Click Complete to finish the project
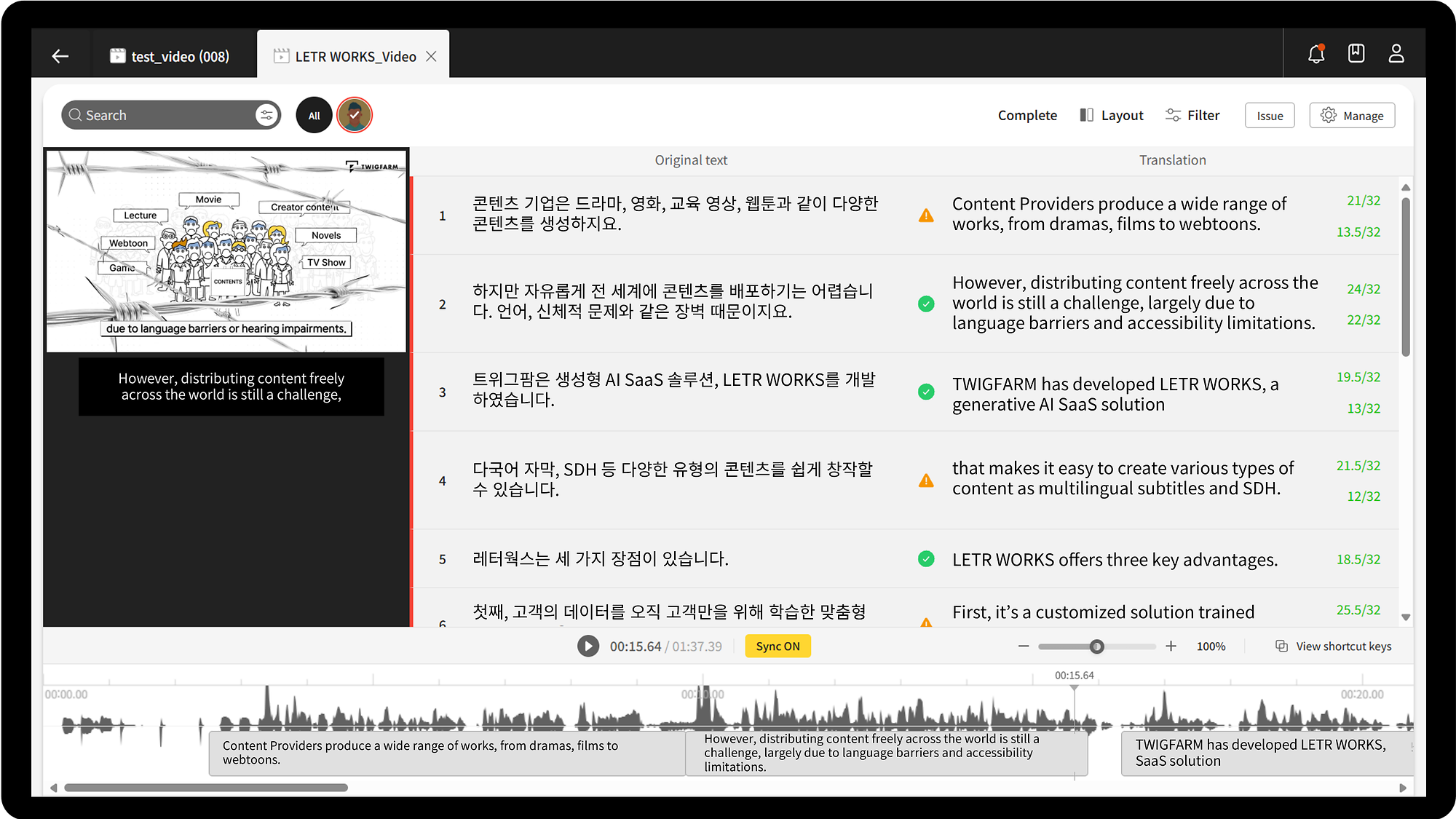Screen dimensions: 1456x819 (x=1027, y=115)
